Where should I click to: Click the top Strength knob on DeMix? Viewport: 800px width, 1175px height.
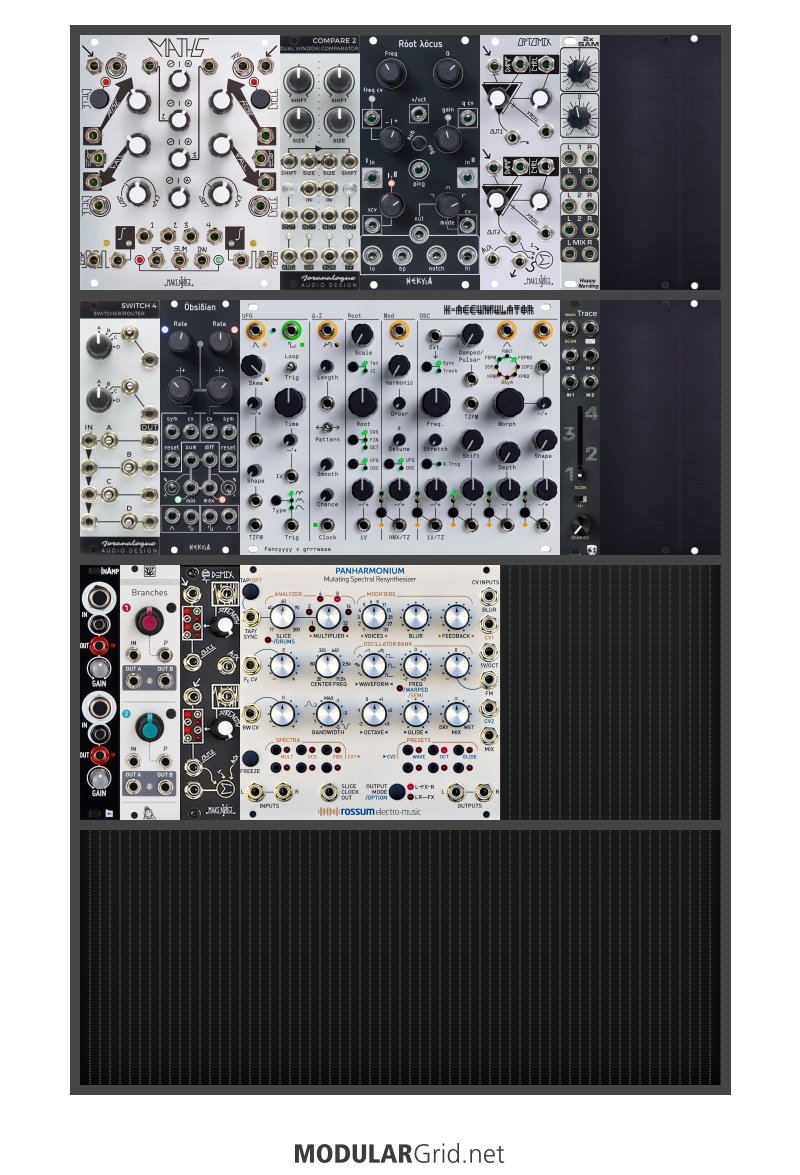pos(223,626)
